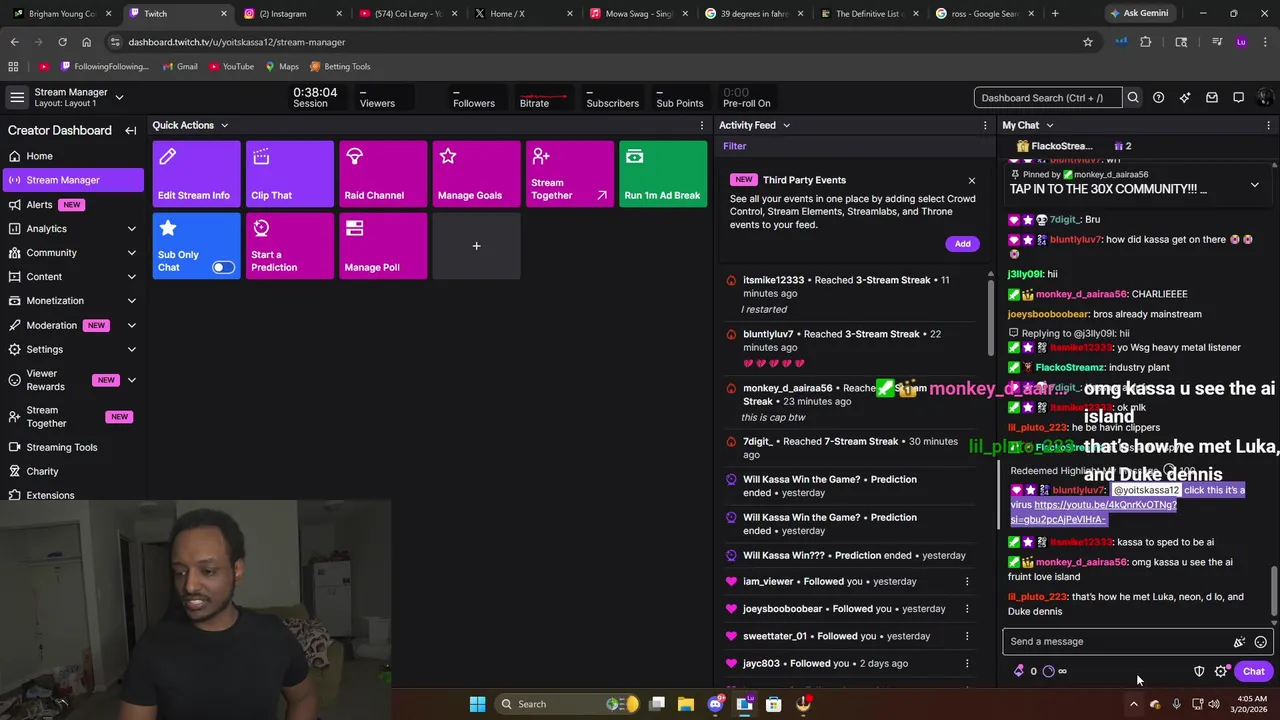Click the Add button for Third Party Events
The image size is (1280, 720).
pos(962,244)
